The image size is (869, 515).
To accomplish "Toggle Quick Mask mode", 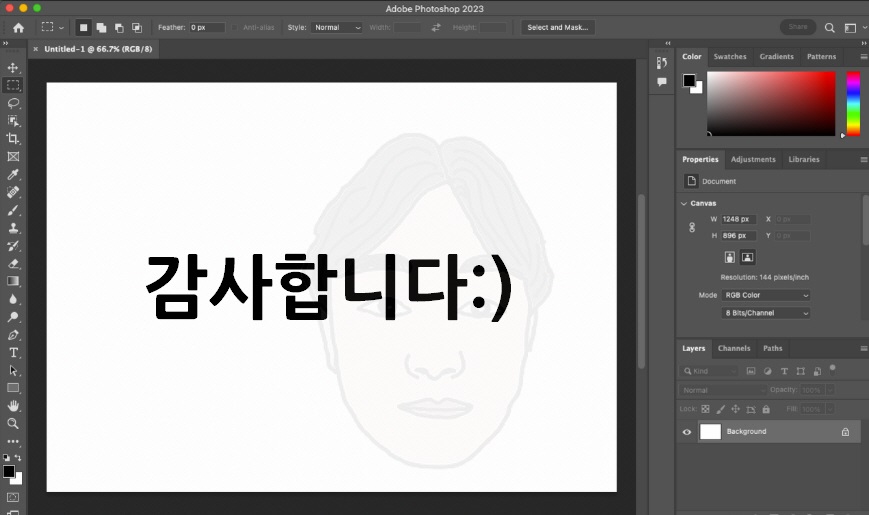I will pyautogui.click(x=13, y=497).
